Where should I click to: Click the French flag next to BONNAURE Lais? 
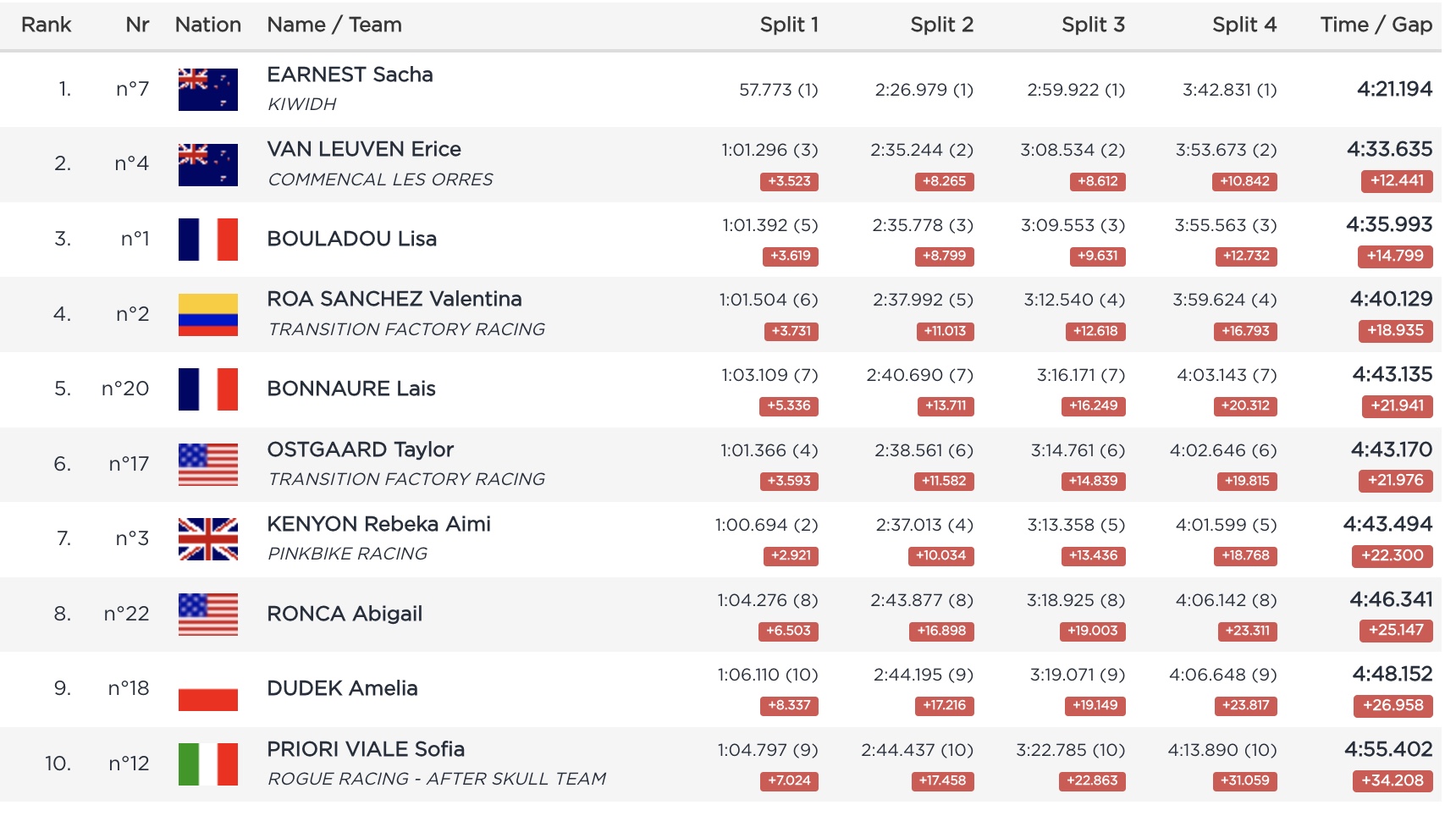207,389
